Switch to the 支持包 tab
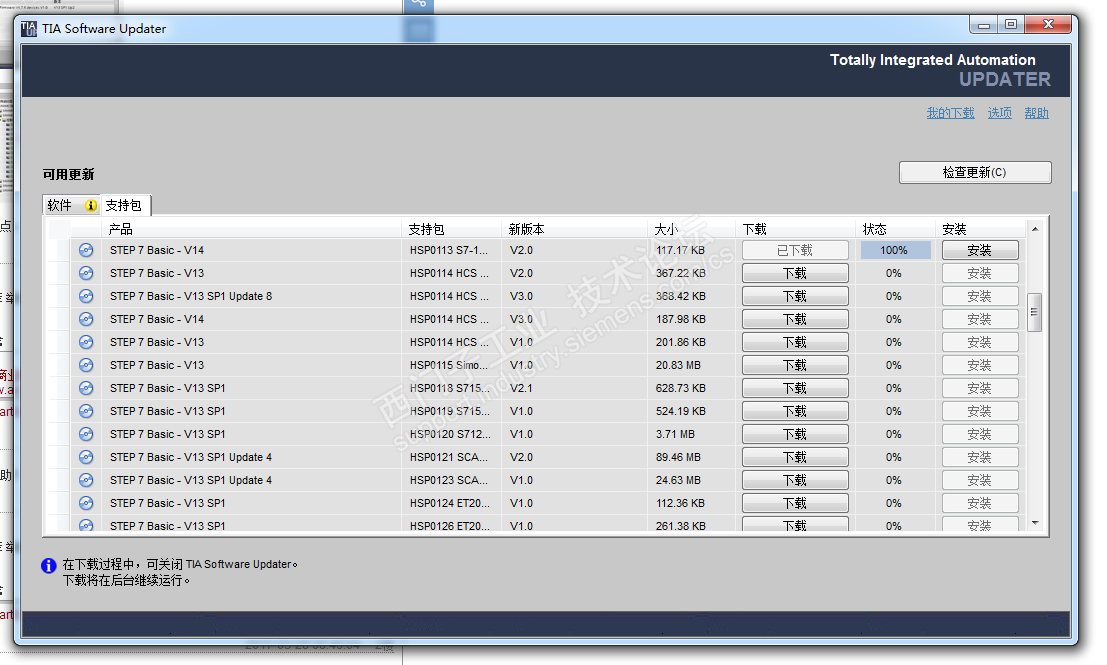The height and width of the screenshot is (665, 1107). (124, 205)
